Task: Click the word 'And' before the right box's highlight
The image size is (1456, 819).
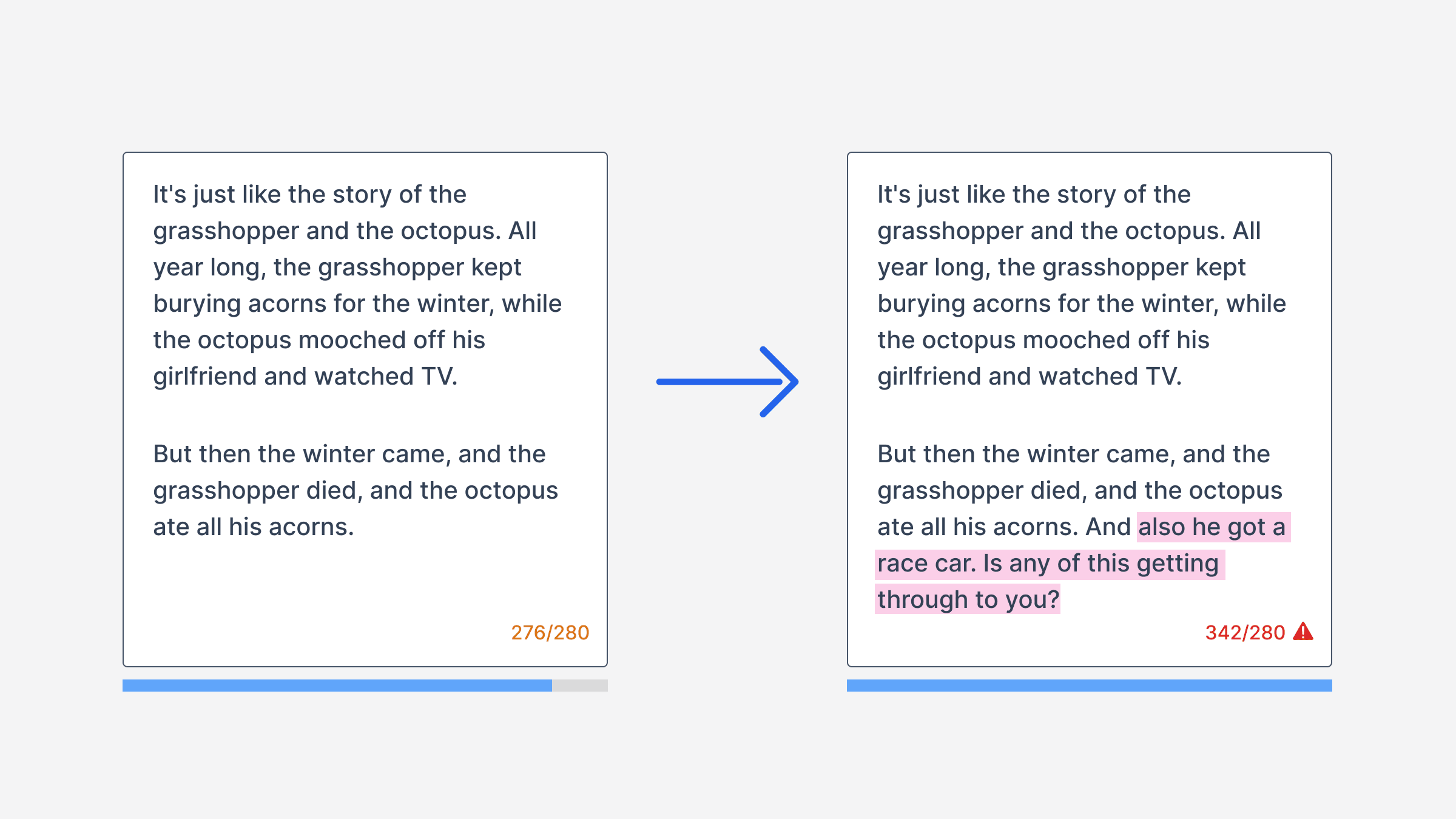Action: pos(1108,527)
